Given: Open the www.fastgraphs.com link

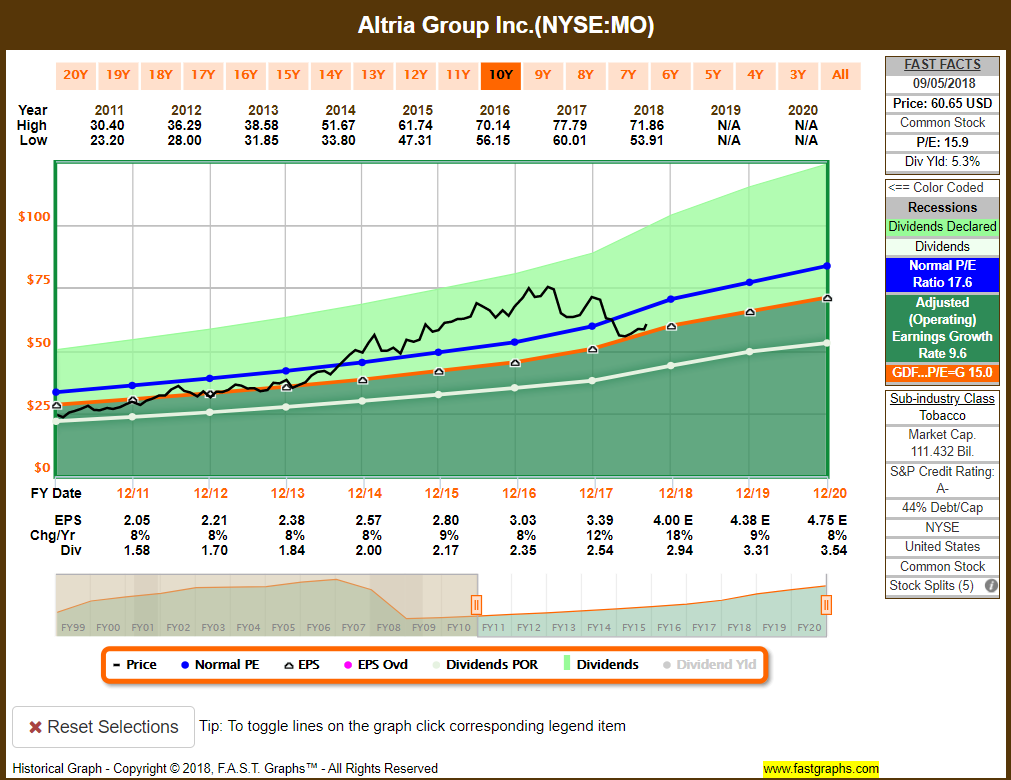Looking at the screenshot, I should click(820, 769).
